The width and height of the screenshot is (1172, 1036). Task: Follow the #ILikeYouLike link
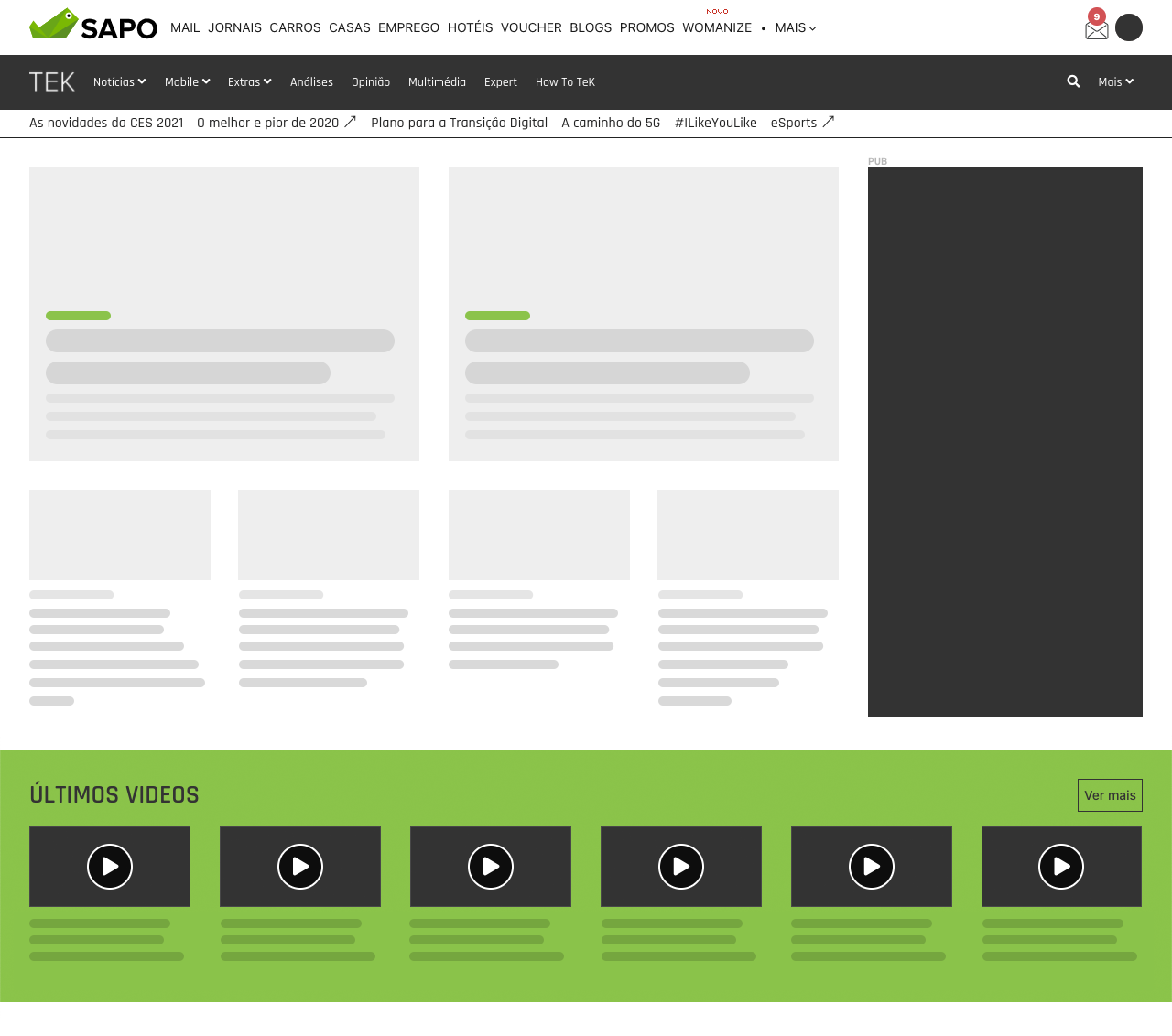715,122
